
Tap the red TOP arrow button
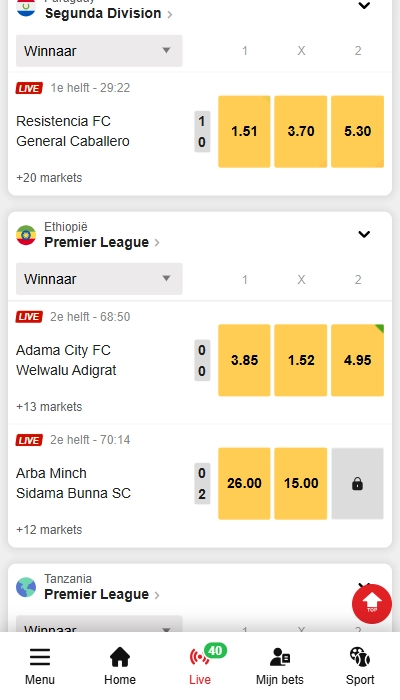click(x=372, y=604)
